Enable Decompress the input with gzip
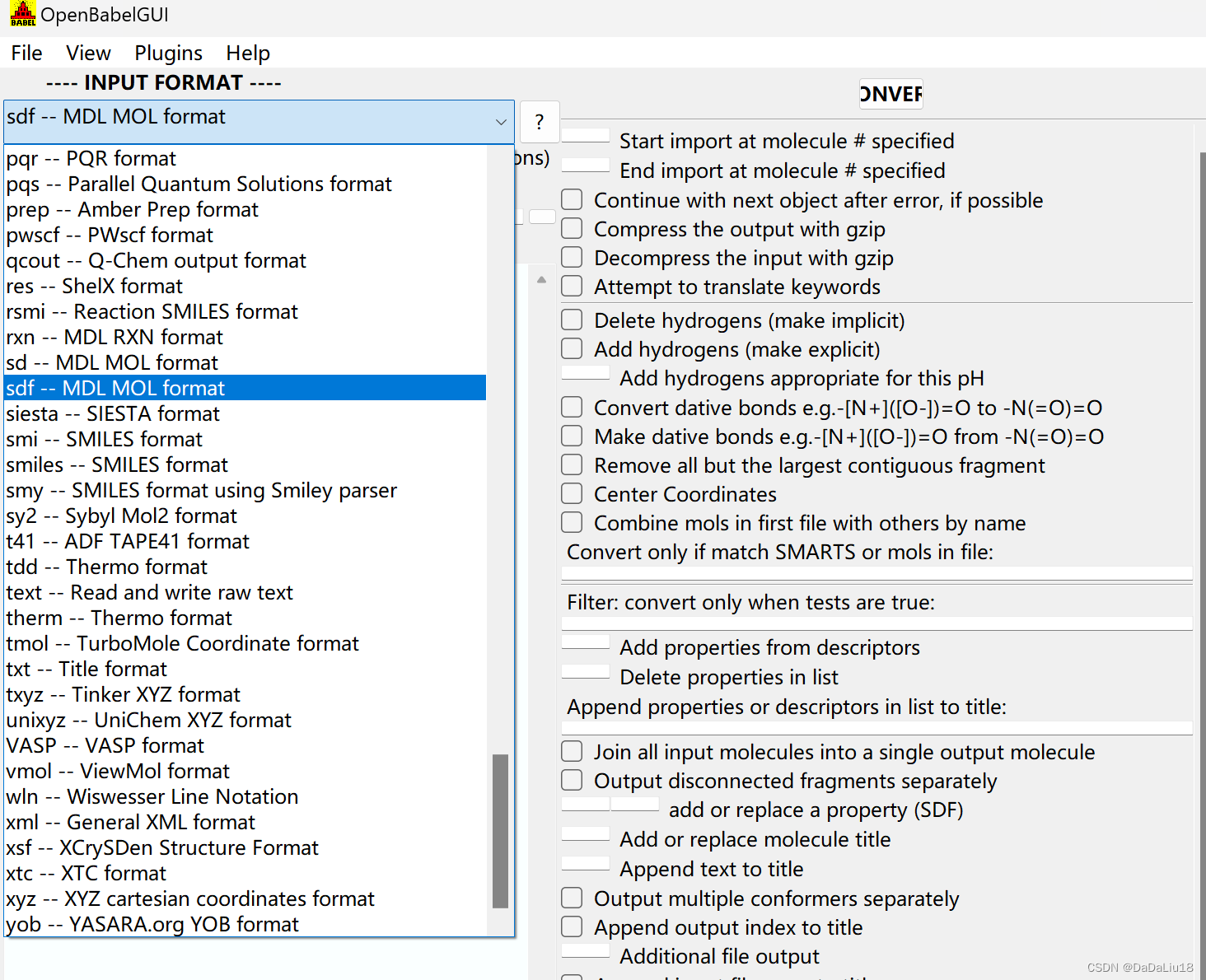Screen dimensions: 1206x980 pos(572,257)
